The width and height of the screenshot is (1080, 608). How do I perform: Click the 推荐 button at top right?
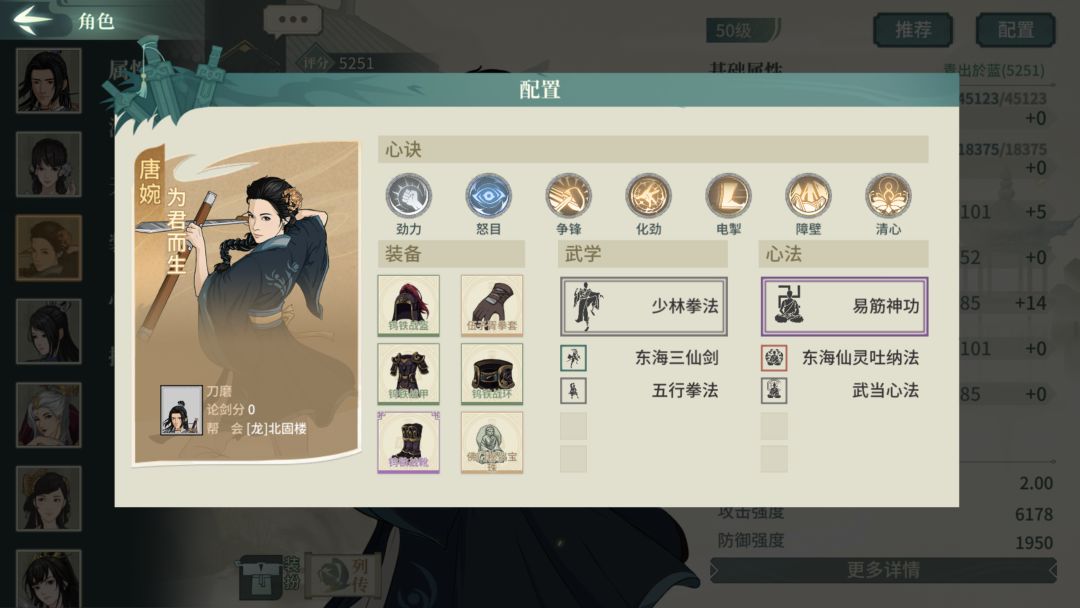click(913, 30)
